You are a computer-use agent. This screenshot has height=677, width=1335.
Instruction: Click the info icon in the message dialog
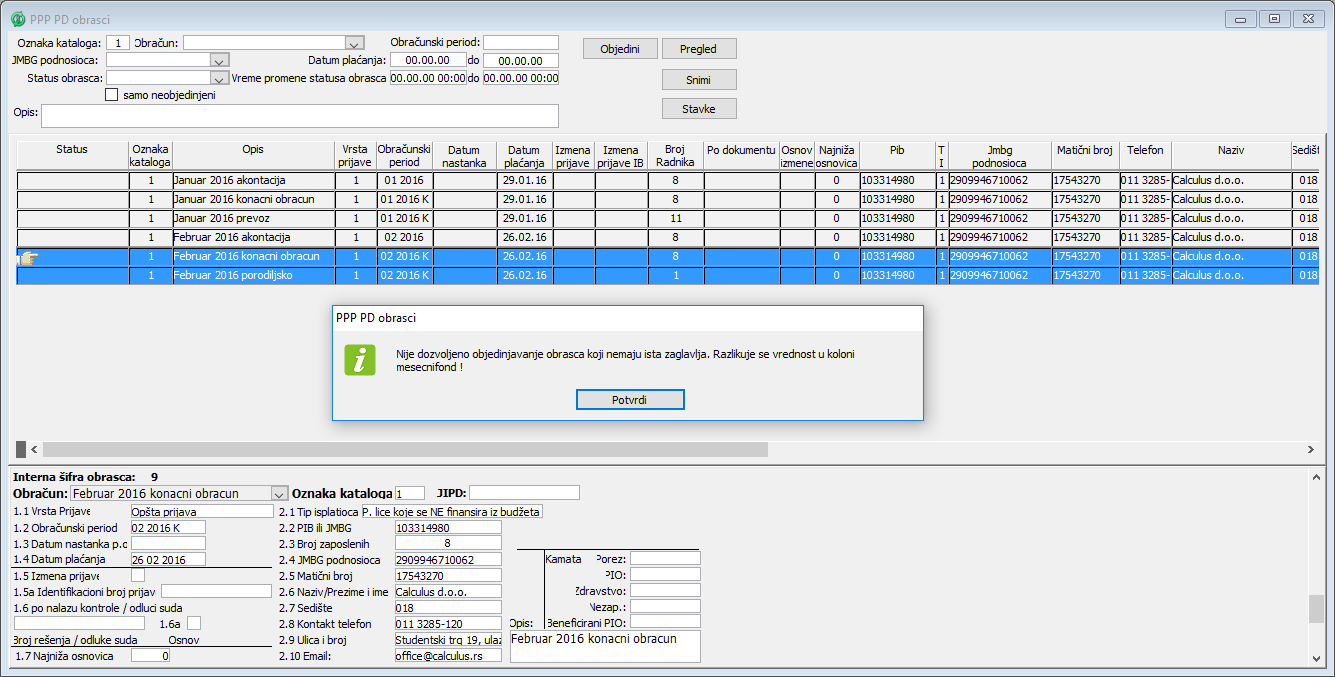coord(360,360)
